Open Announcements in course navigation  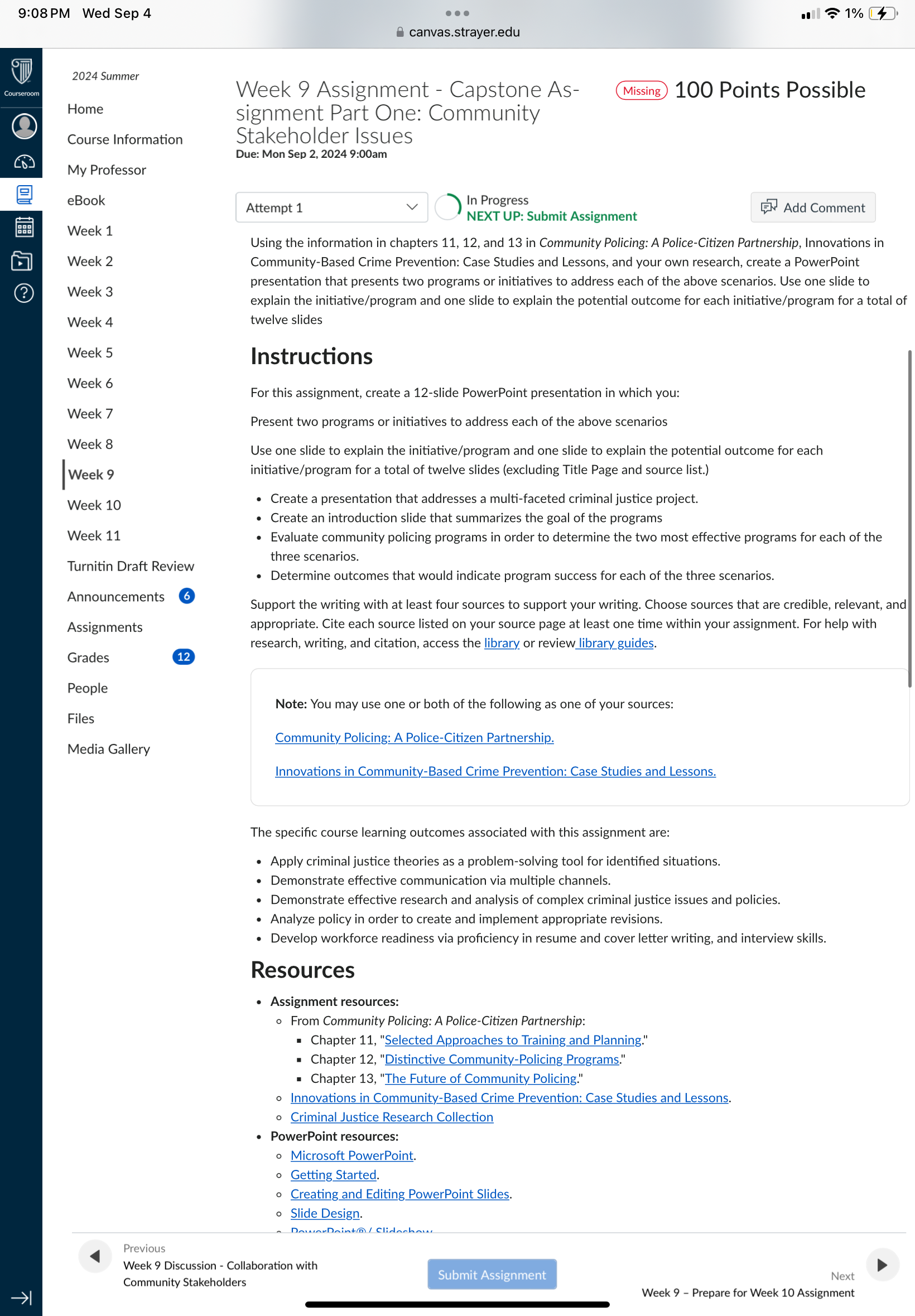(x=116, y=597)
